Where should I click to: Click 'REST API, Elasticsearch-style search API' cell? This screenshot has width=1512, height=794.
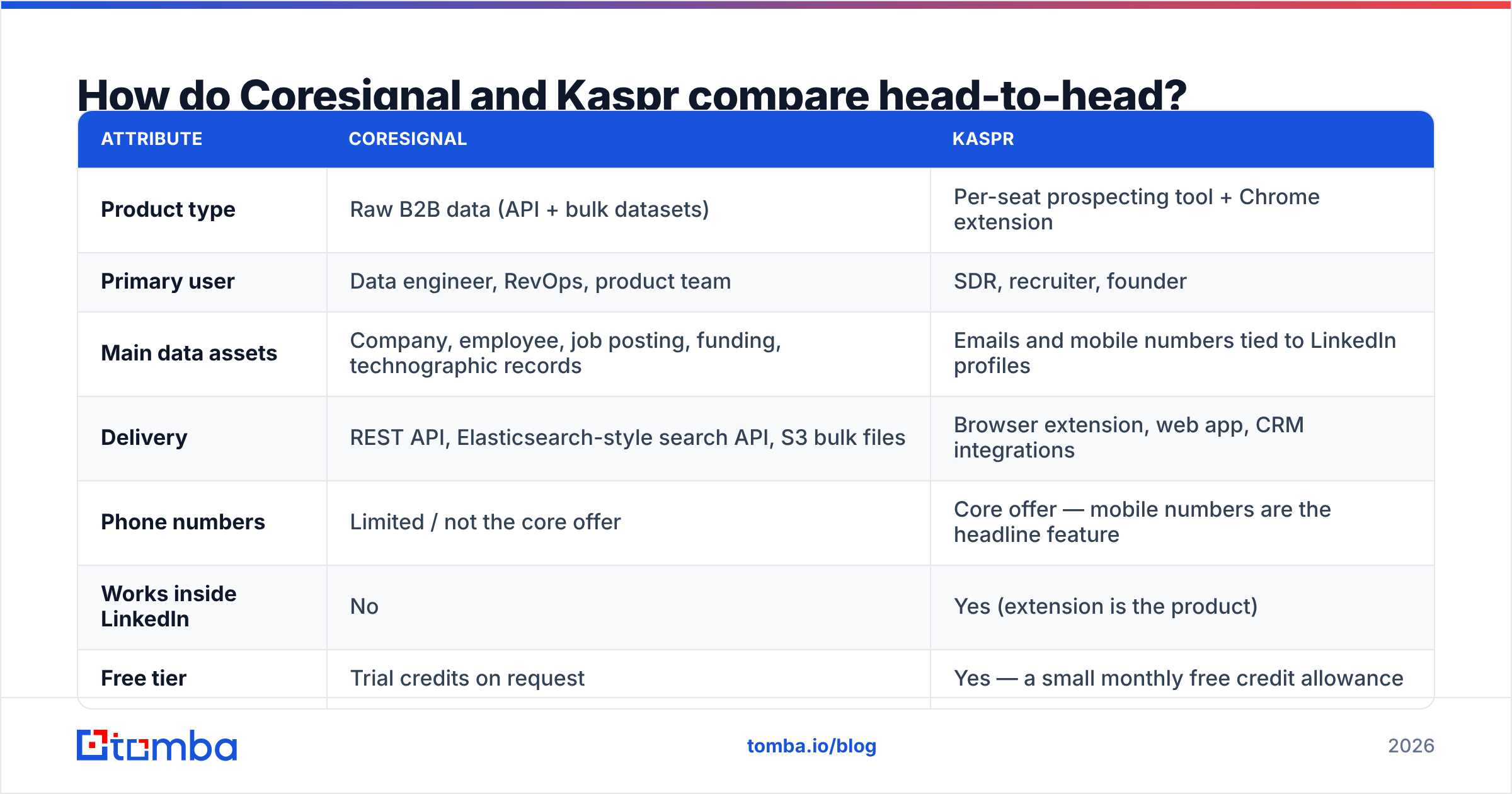pos(627,437)
